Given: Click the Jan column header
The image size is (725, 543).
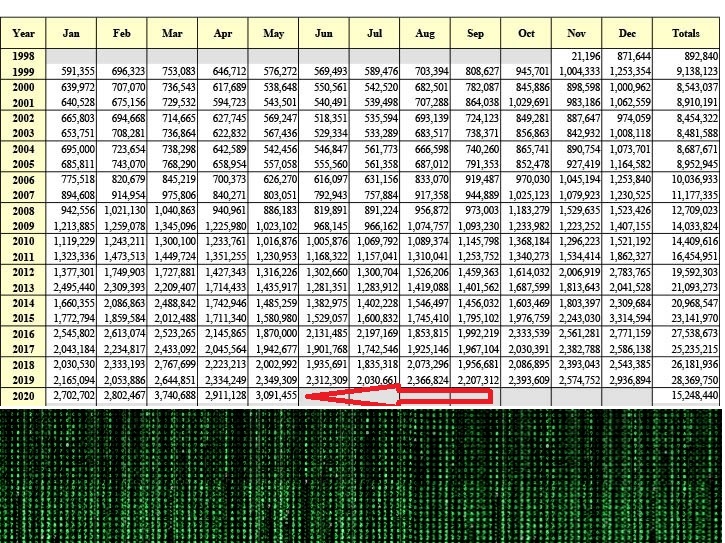Looking at the screenshot, I should 71,33.
